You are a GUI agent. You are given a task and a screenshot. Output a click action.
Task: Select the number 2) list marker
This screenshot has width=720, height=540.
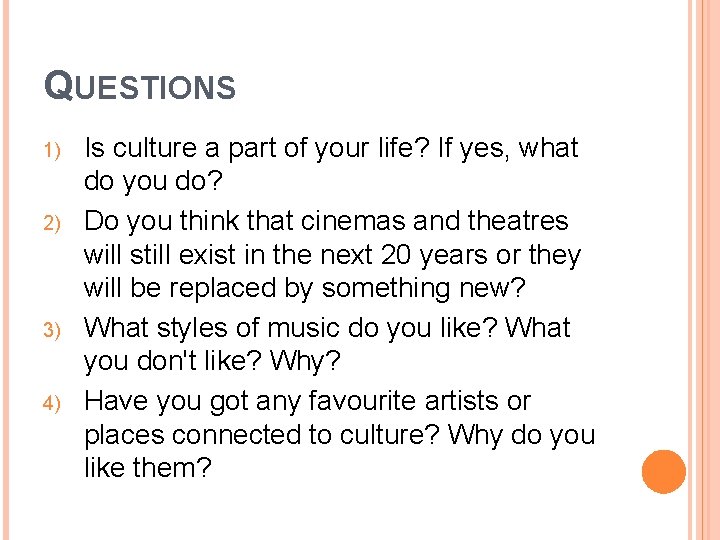[x=52, y=223]
